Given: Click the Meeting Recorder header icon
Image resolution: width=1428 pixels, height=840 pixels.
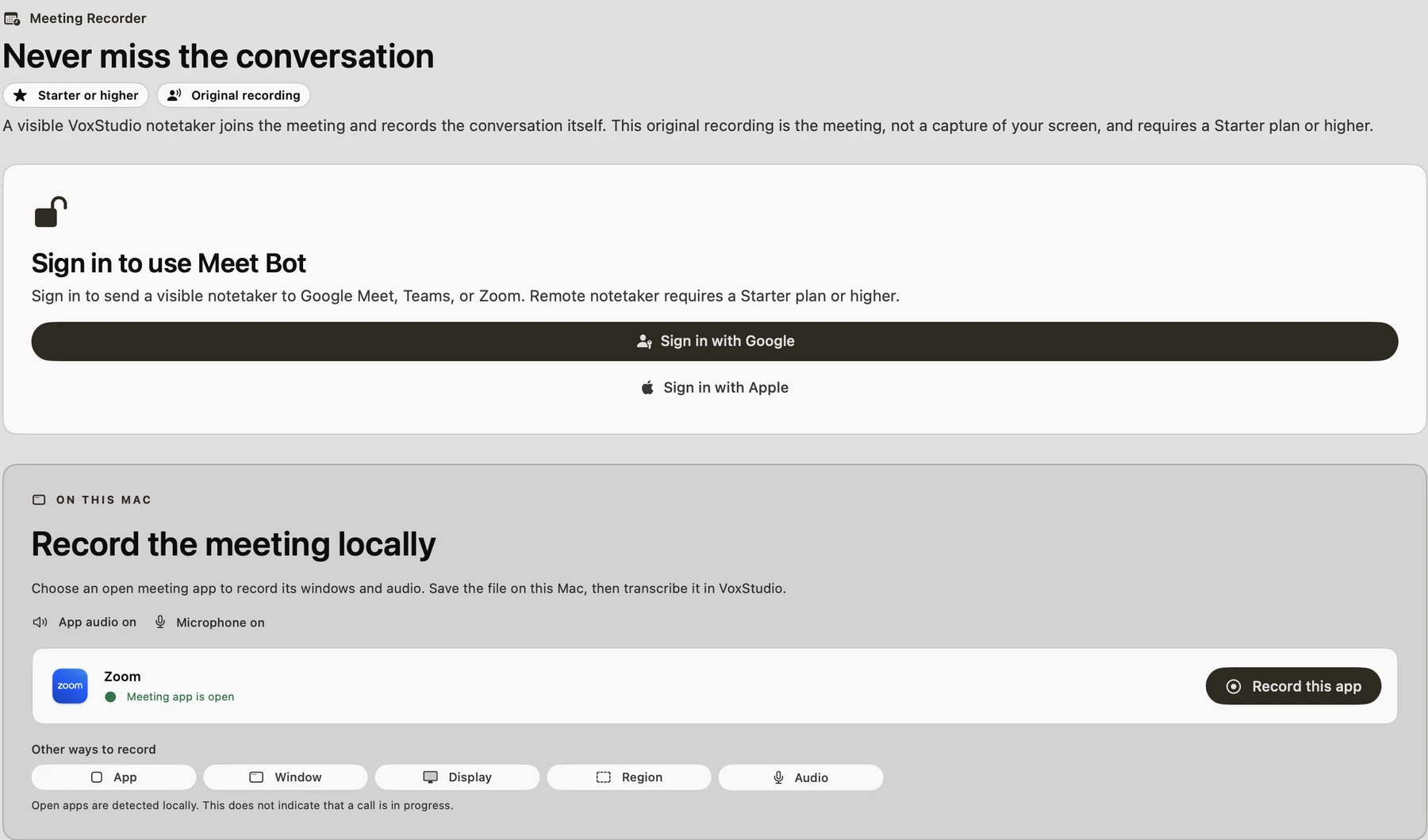Looking at the screenshot, I should coord(12,18).
